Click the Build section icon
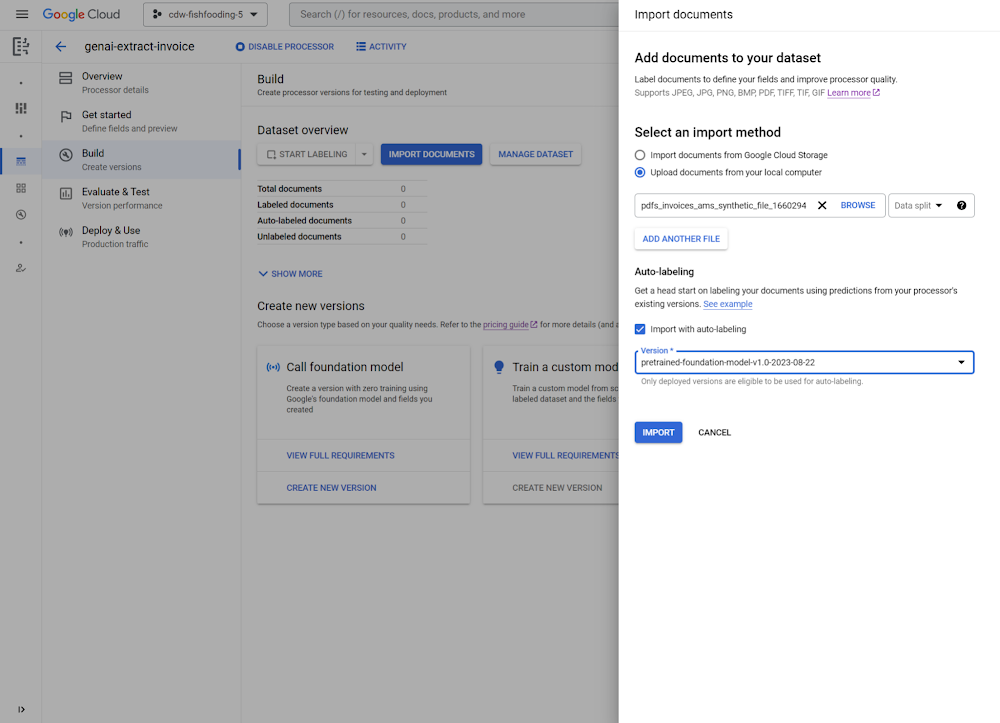This screenshot has height=723, width=1000. [66, 155]
